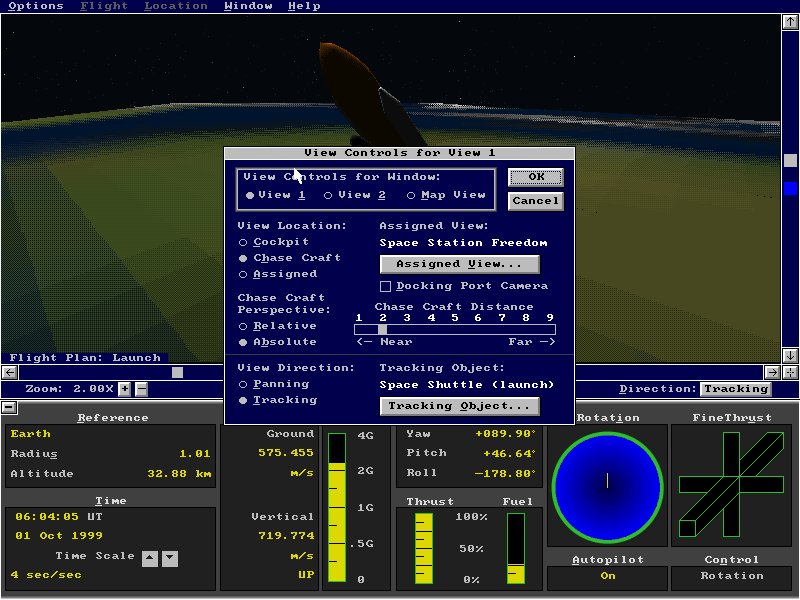The image size is (800, 600).
Task: Click the vertical view scrollbar thumb
Action: (x=790, y=160)
